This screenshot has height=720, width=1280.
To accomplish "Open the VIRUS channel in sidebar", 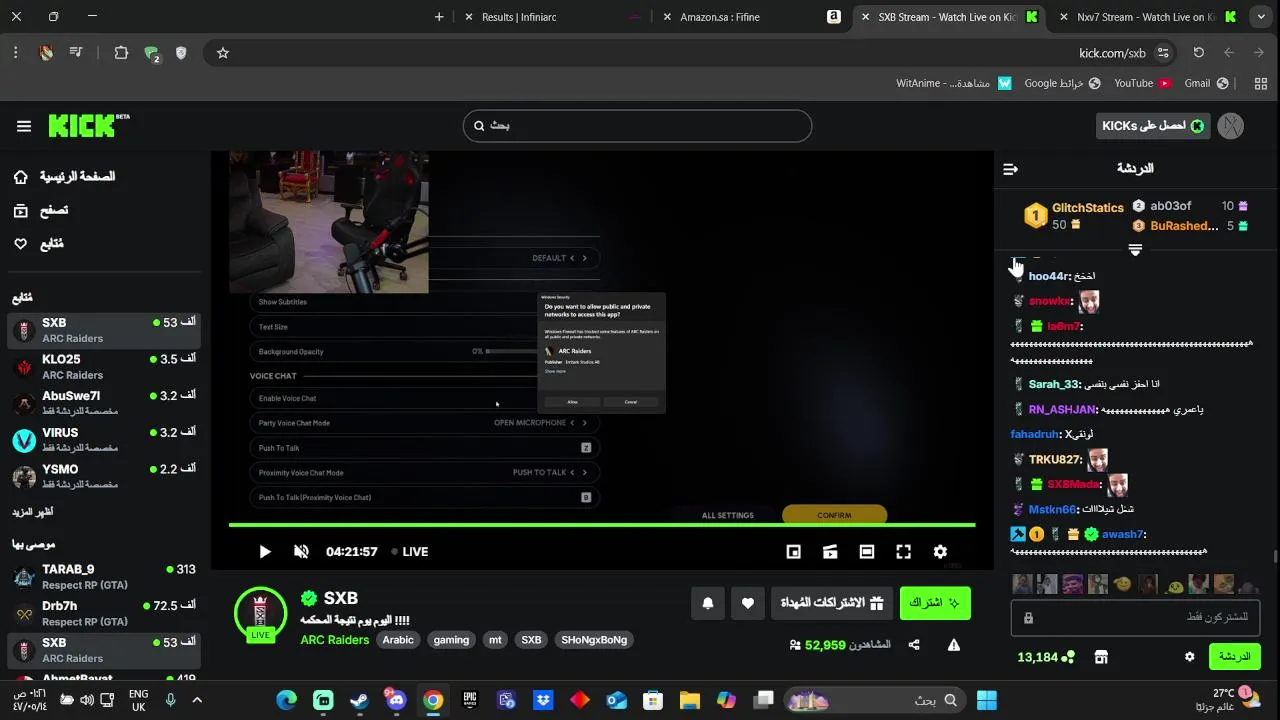I will pos(104,440).
